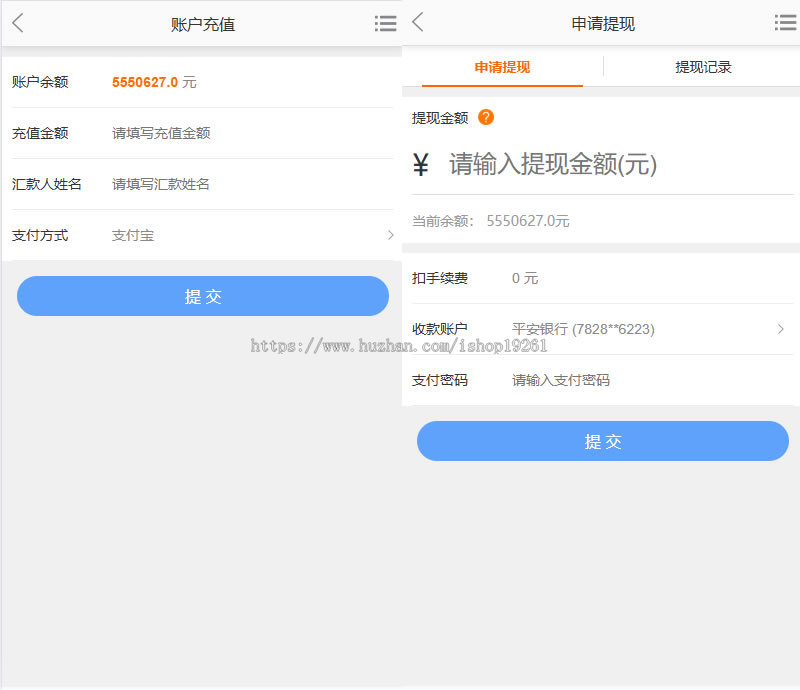Switch to the 申请提现 tab
This screenshot has width=800, height=690.
coord(502,67)
